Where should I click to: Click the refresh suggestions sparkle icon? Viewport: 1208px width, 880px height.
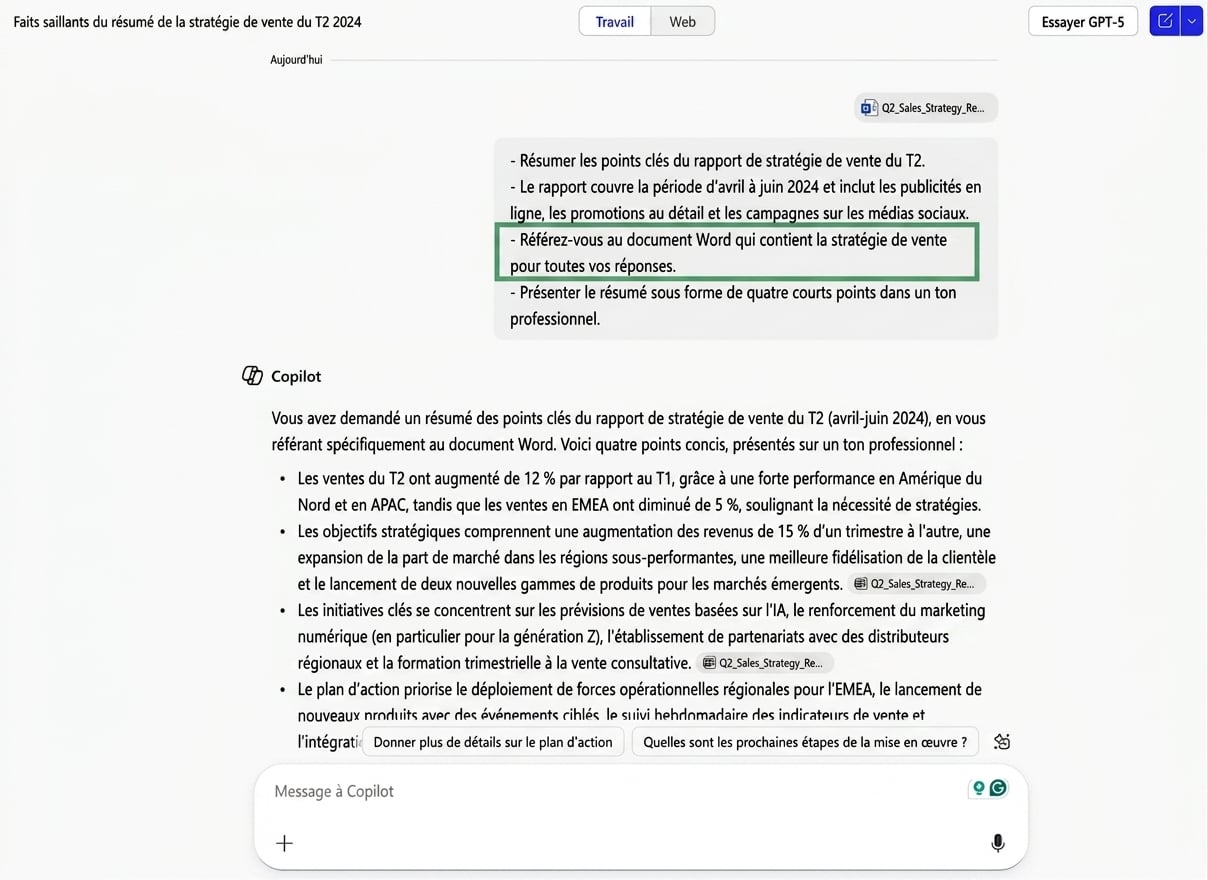coord(1002,741)
